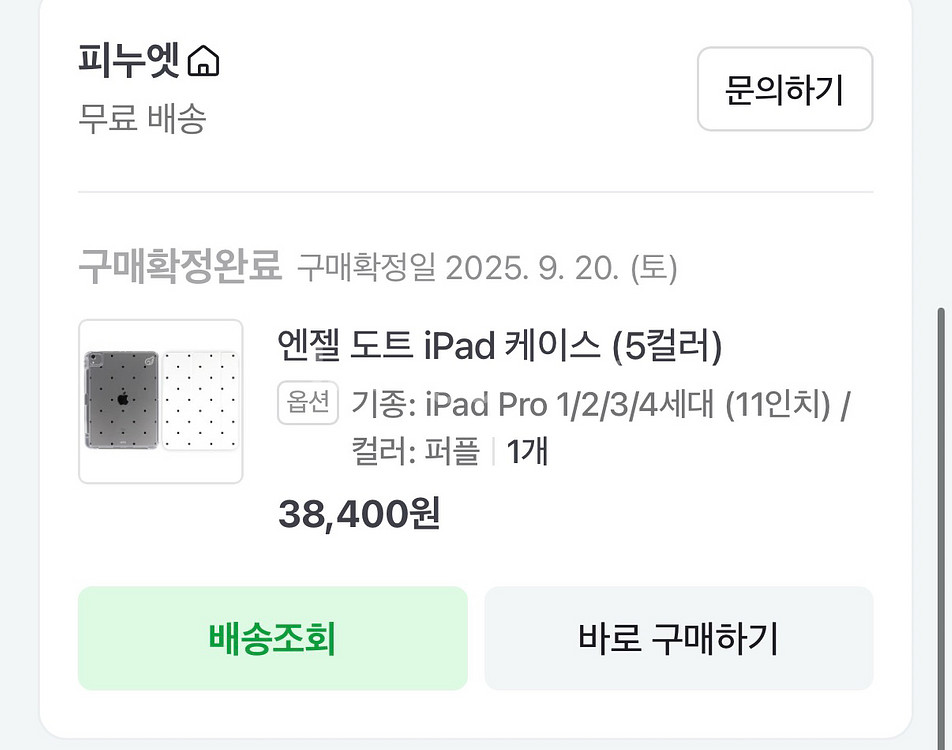Screen dimensions: 952x750
Task: Click the vertical scrollbar on the right
Action: click(941, 500)
